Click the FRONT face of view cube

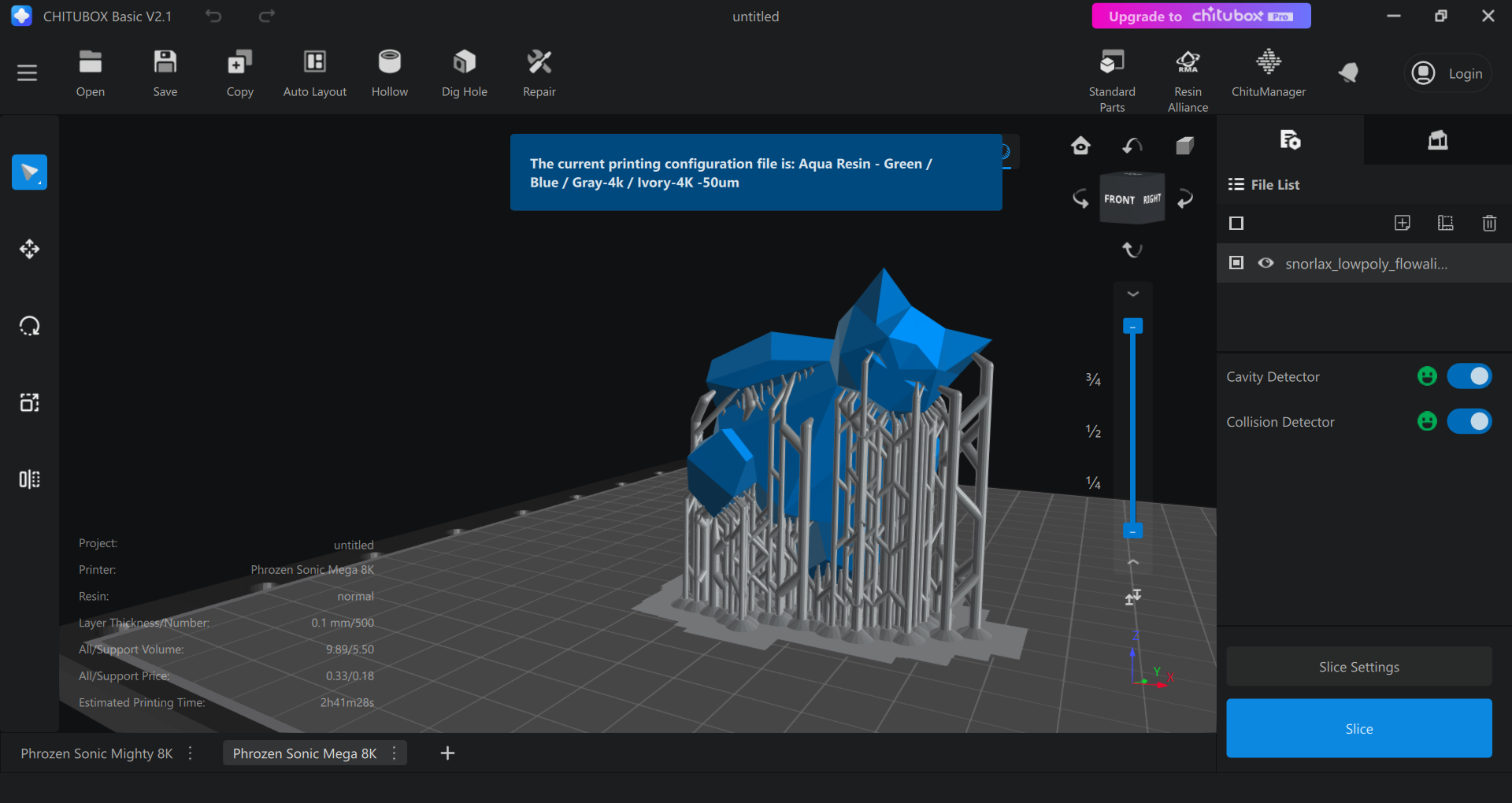[x=1119, y=200]
